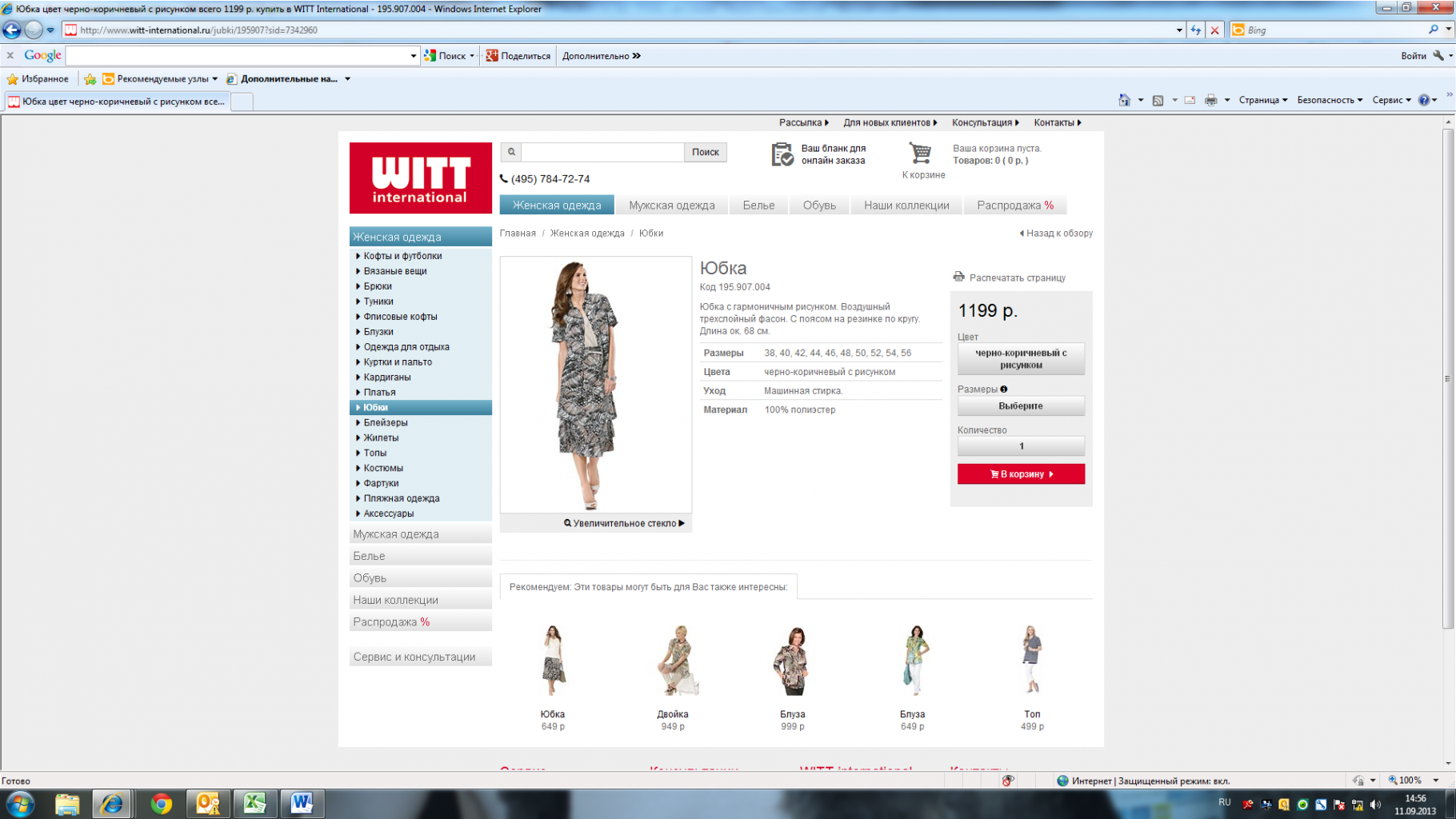1456x819 pixels.
Task: Expand the Рассылка top menu
Action: (804, 122)
